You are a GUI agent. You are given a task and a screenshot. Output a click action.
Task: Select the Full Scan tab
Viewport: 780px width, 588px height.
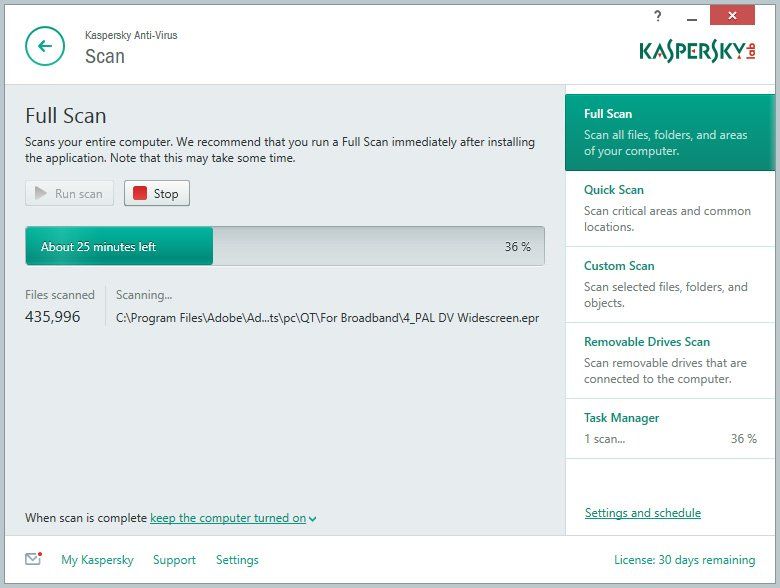tap(670, 132)
